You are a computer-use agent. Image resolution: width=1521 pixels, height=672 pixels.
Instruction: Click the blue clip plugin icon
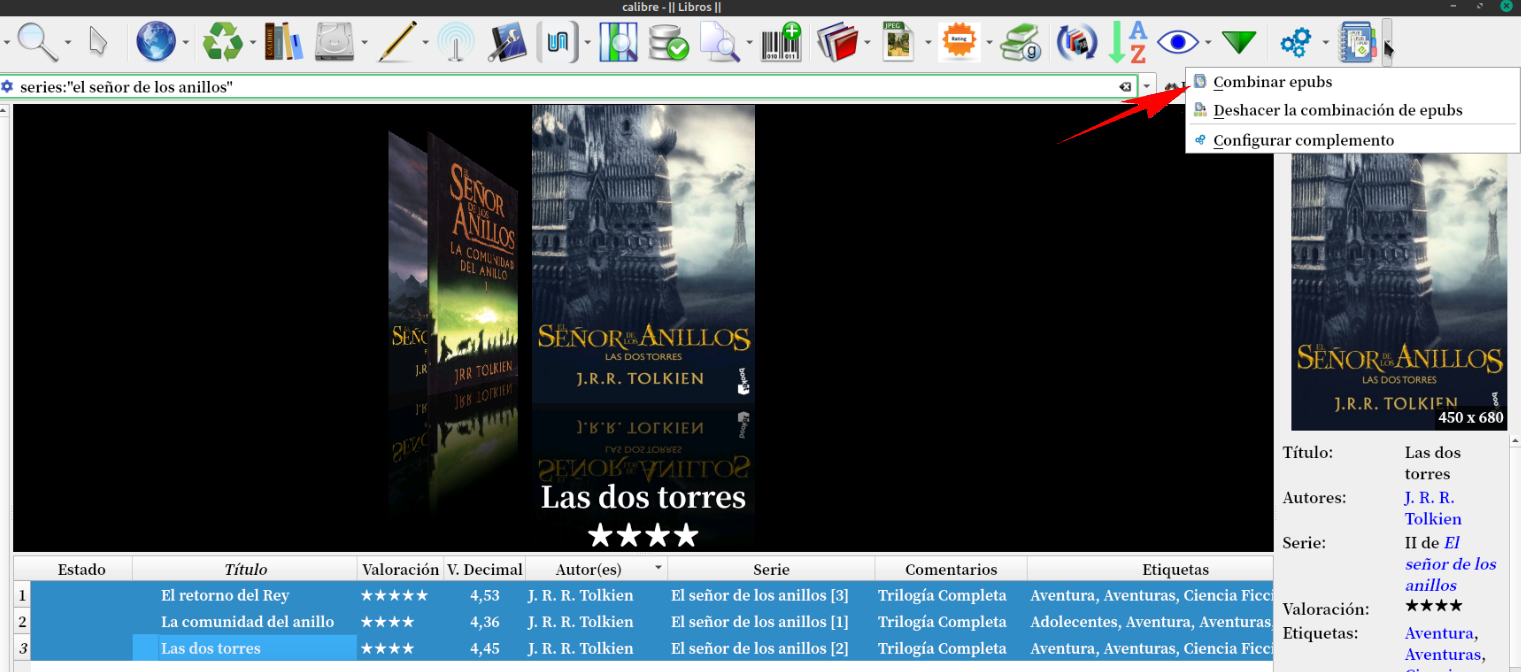point(558,42)
